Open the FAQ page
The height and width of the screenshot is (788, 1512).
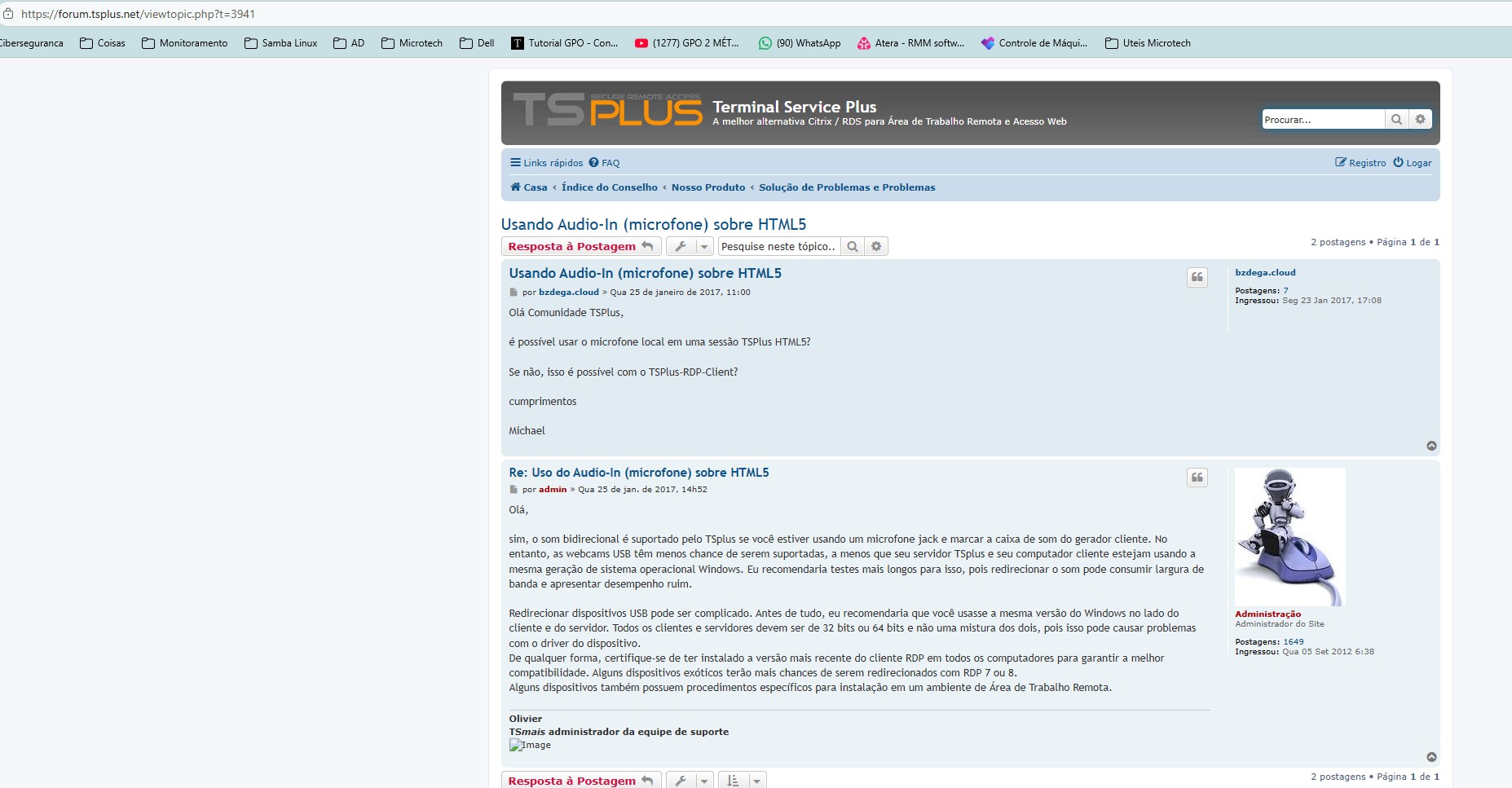tap(604, 163)
